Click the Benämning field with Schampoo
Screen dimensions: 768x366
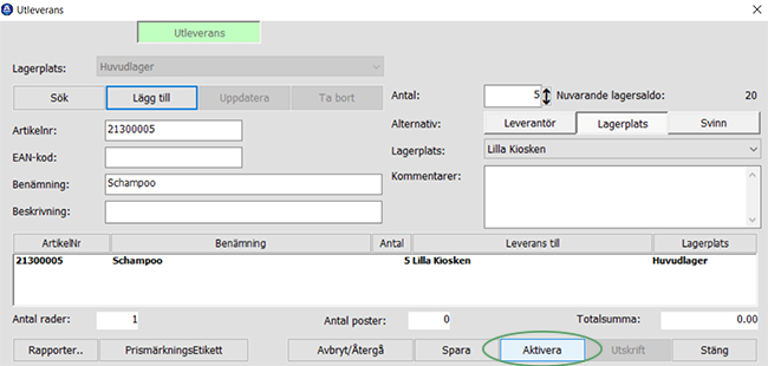point(243,184)
